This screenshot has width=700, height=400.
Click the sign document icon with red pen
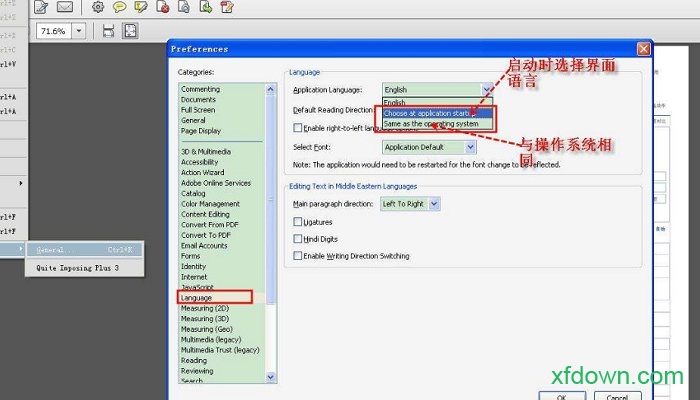[227, 8]
